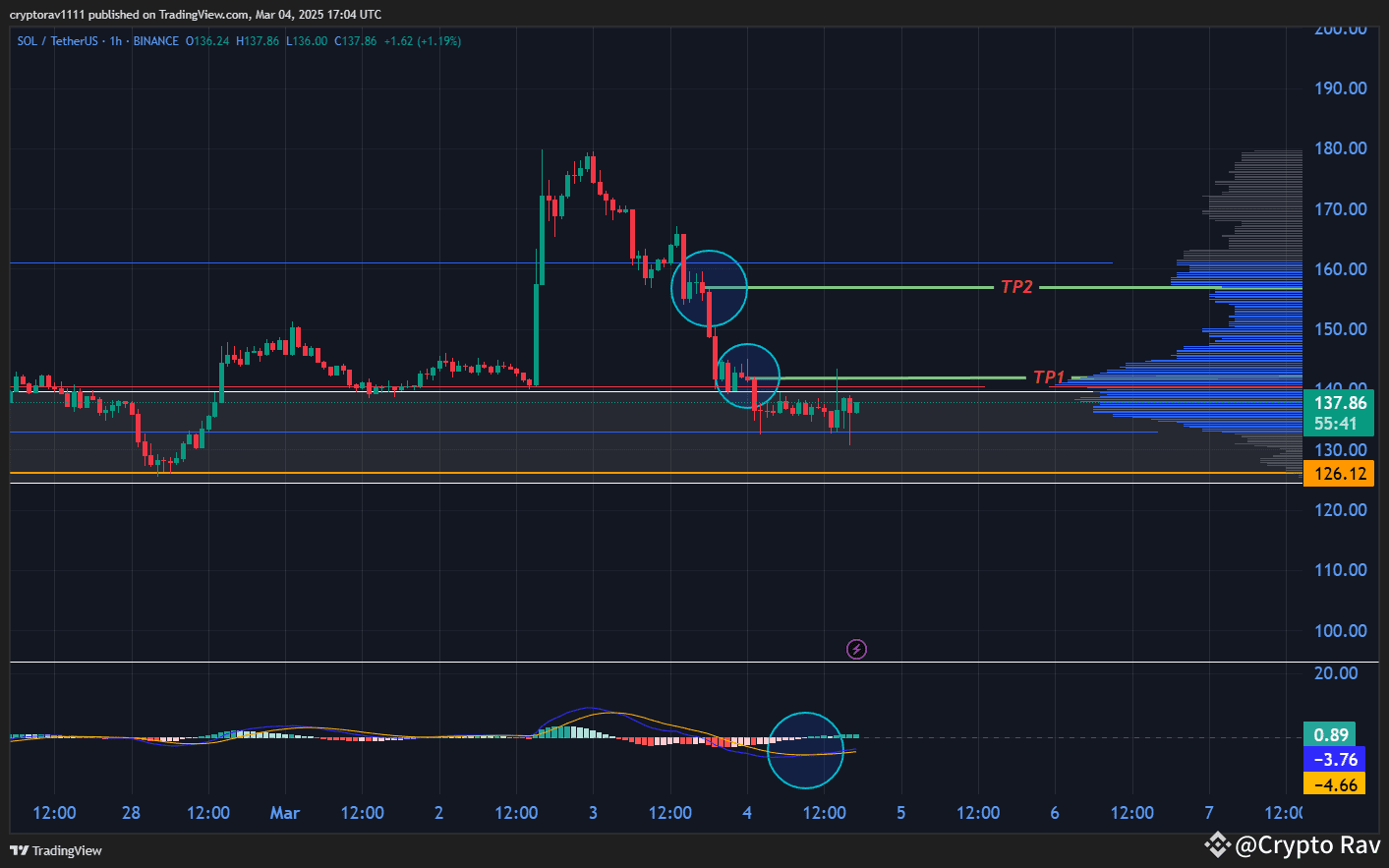Click the close value C137.86 in legend
Viewport: 1389px width, 868px height.
coord(356,41)
